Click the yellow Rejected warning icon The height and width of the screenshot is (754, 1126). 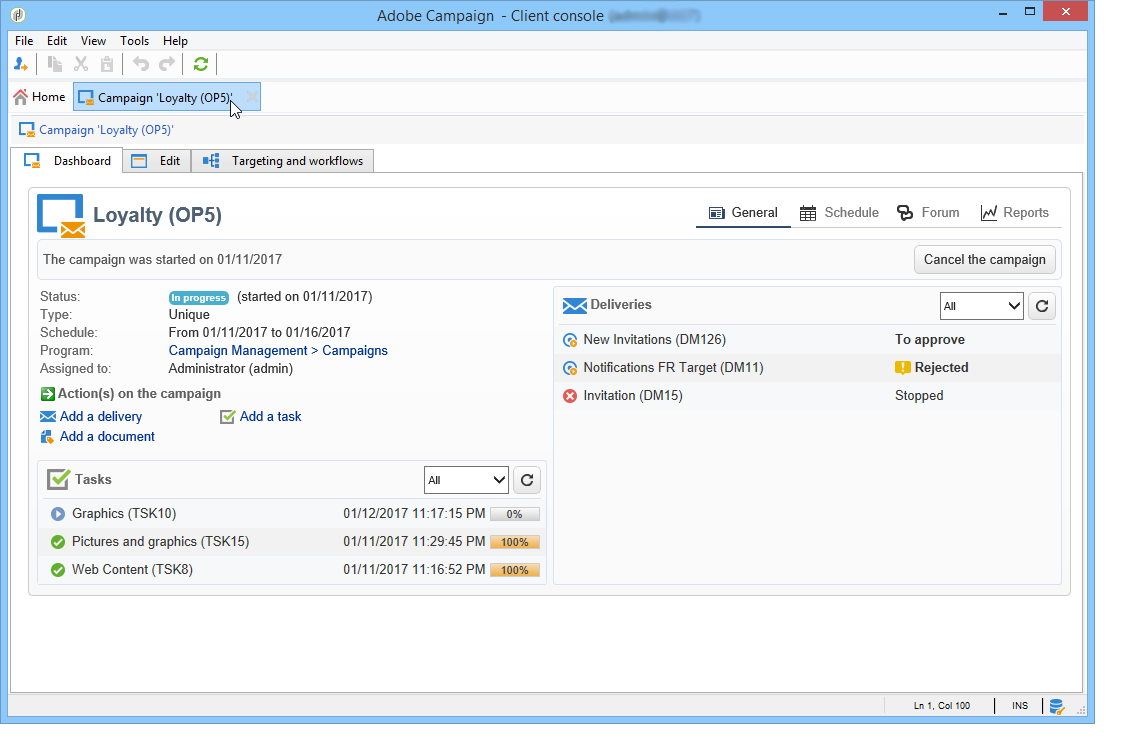(903, 368)
